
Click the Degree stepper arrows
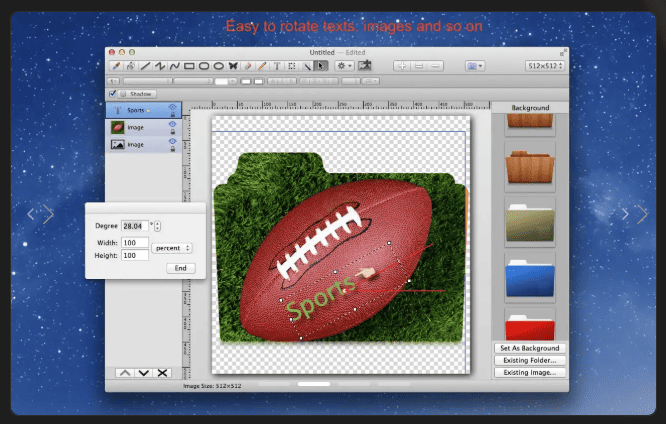tap(158, 226)
